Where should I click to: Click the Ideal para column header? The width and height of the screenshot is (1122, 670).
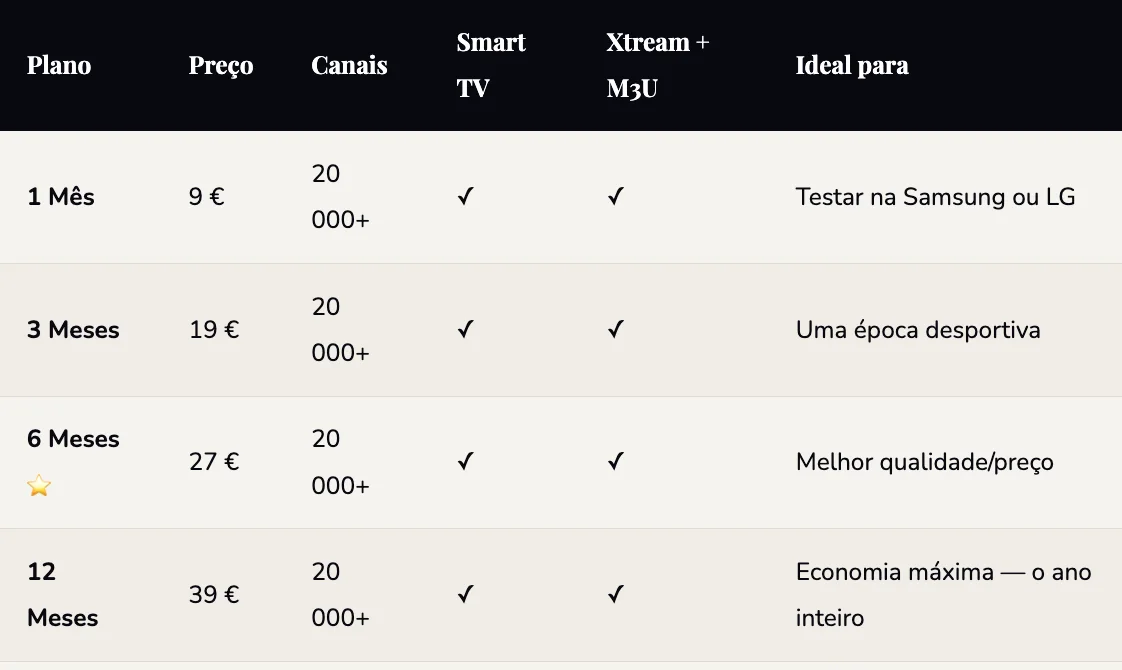(852, 66)
